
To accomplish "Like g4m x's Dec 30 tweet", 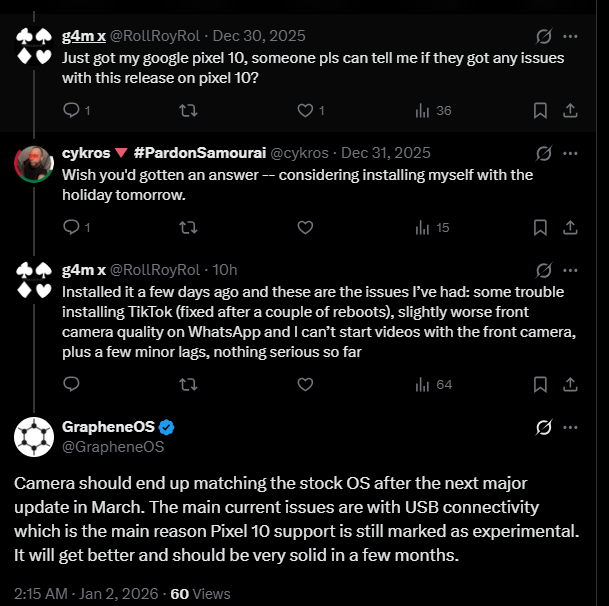I will [x=305, y=110].
